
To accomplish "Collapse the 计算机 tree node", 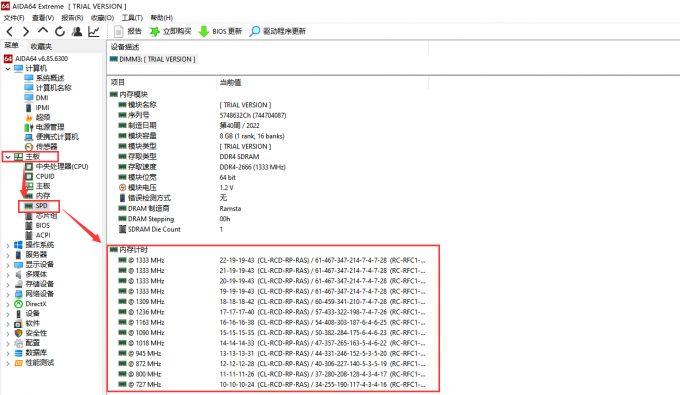I will (x=8, y=69).
